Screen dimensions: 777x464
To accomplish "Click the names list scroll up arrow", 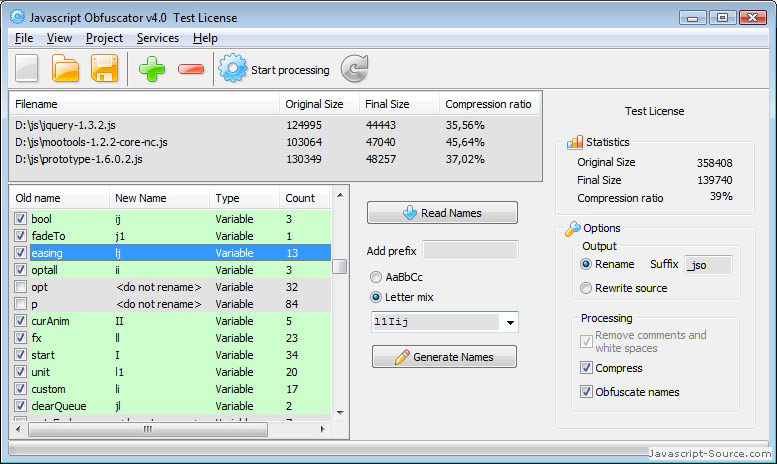I will coord(340,195).
